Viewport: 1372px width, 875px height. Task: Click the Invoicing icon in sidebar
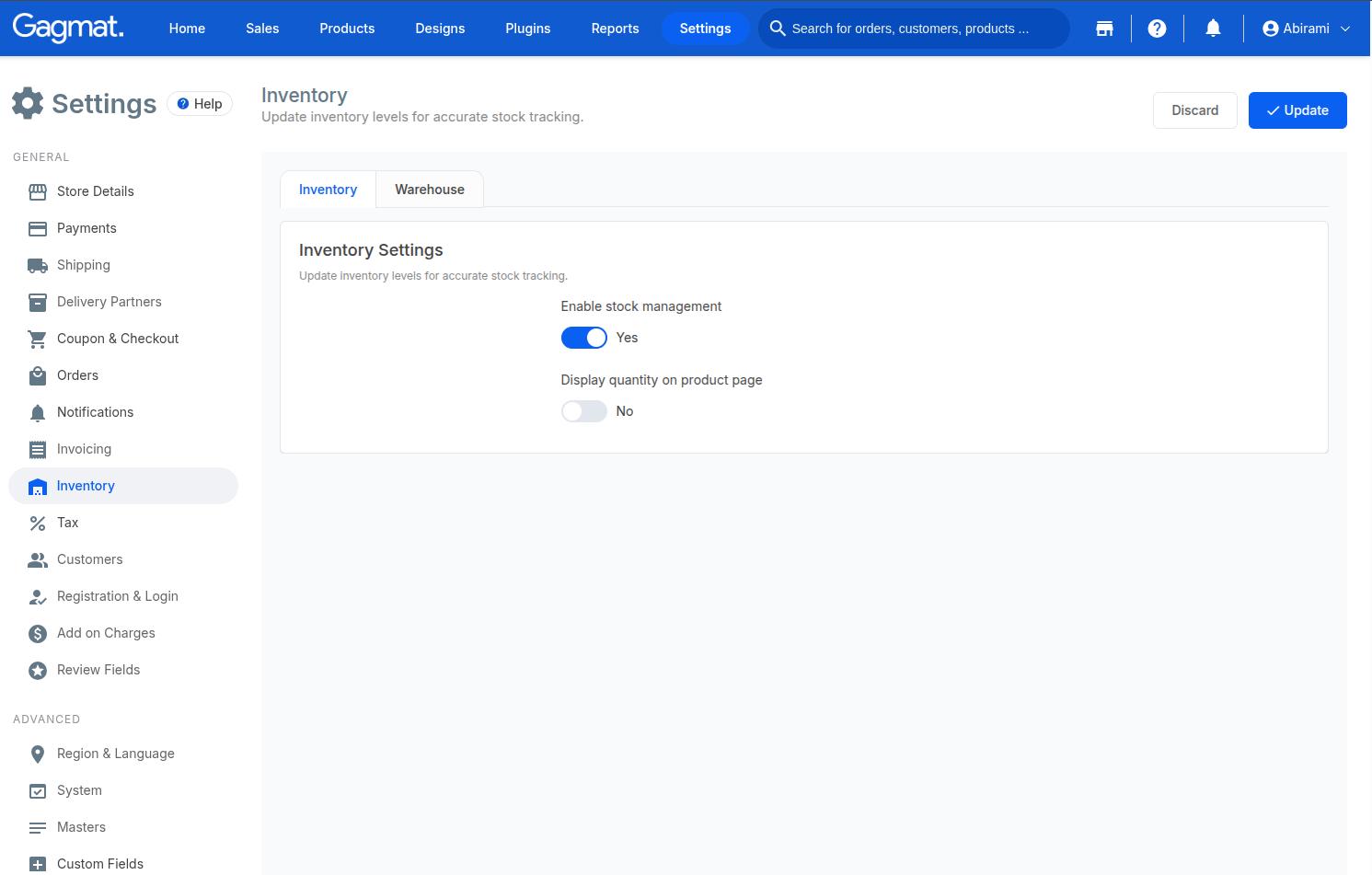38,449
